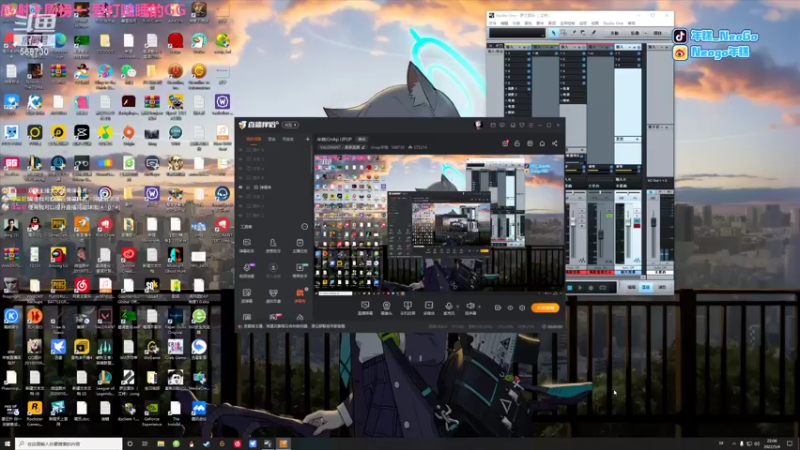The height and width of the screenshot is (450, 800).
Task: Add new scene with plus icon
Action: coord(307,139)
